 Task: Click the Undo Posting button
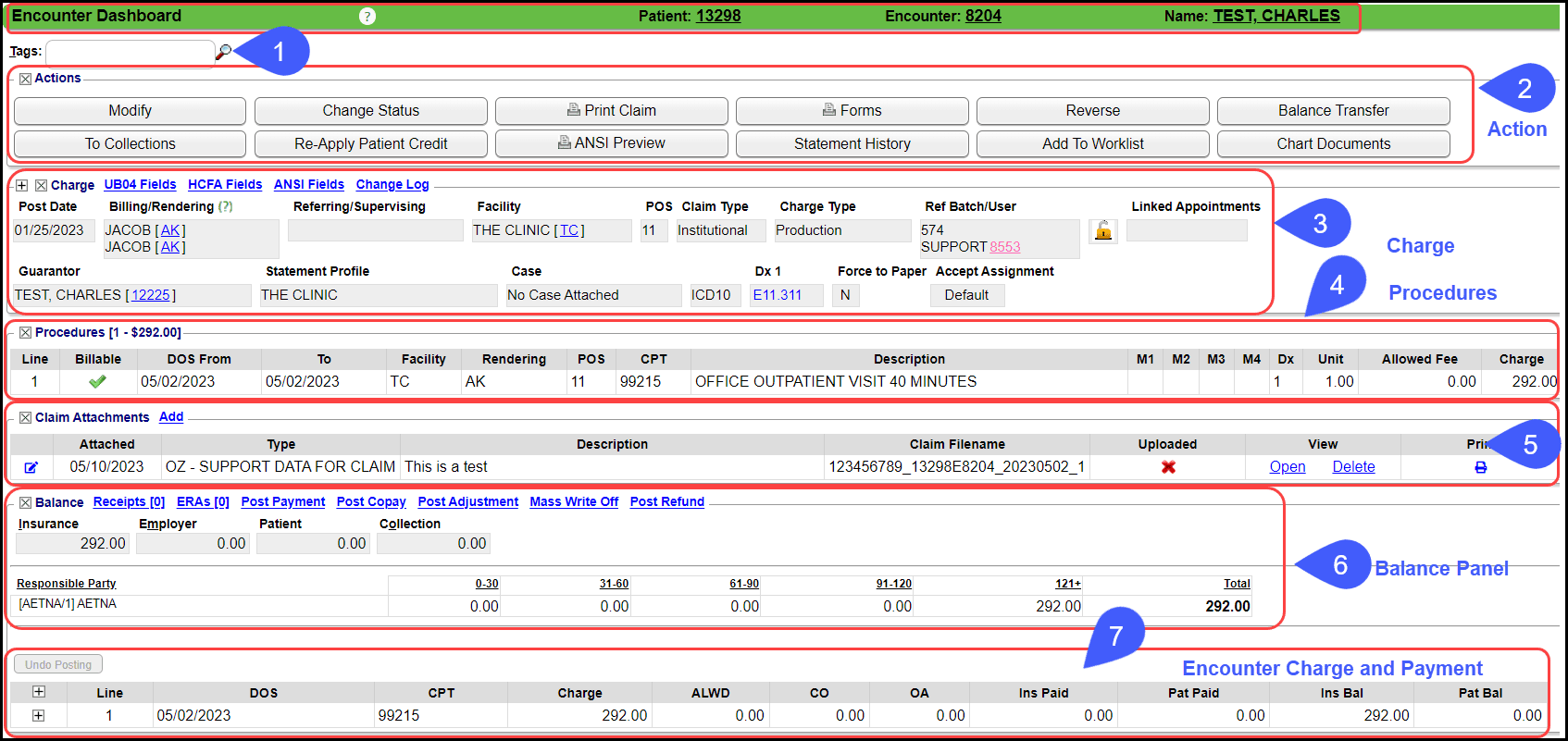coord(58,664)
